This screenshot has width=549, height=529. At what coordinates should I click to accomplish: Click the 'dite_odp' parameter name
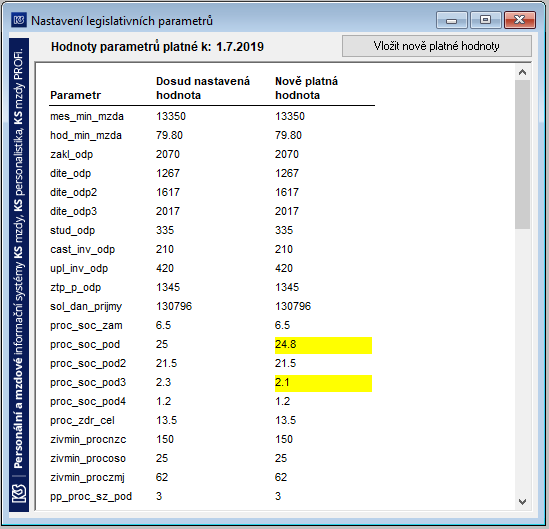click(70, 174)
